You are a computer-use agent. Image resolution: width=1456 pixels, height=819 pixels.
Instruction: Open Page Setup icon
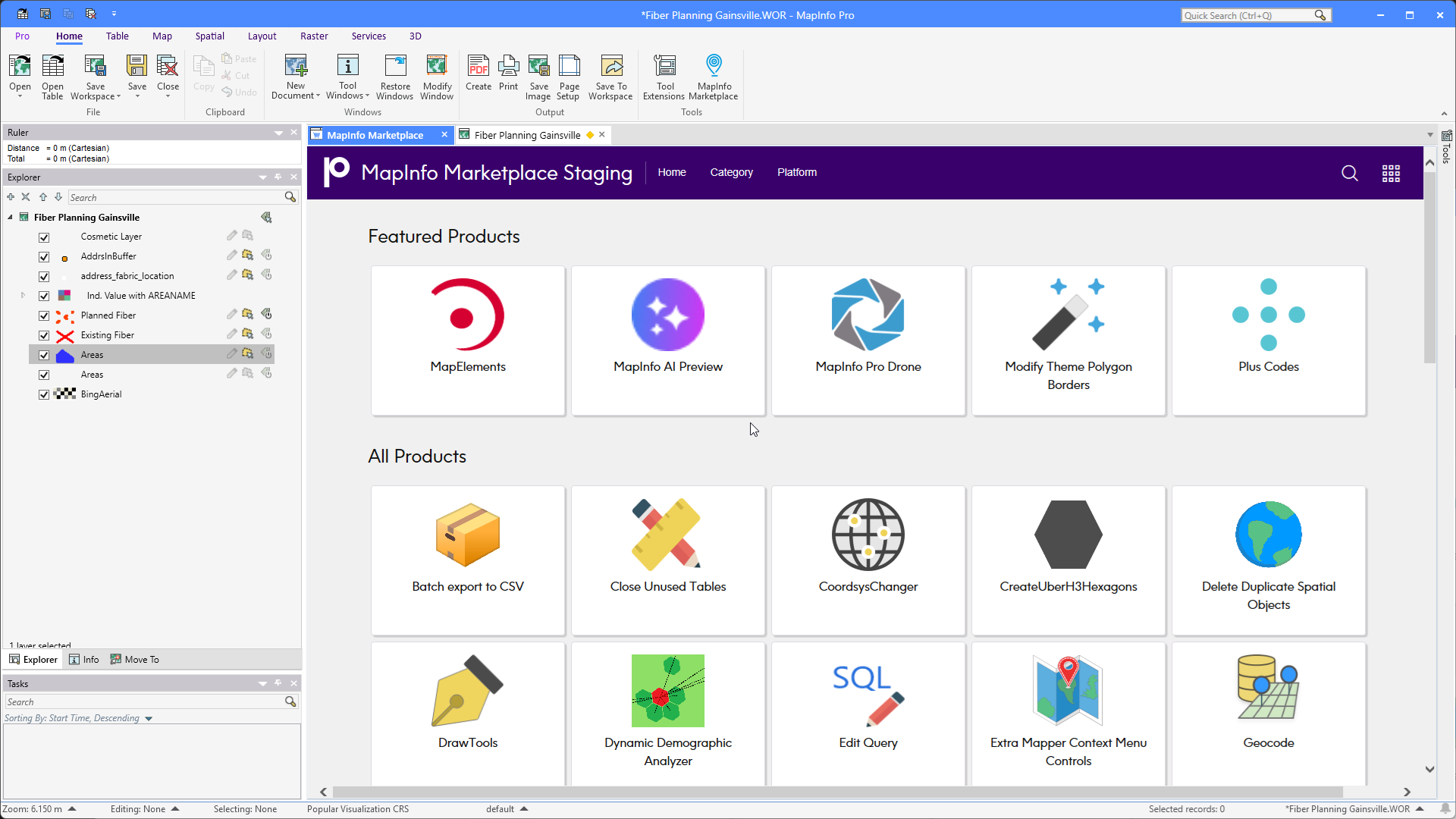pyautogui.click(x=569, y=67)
